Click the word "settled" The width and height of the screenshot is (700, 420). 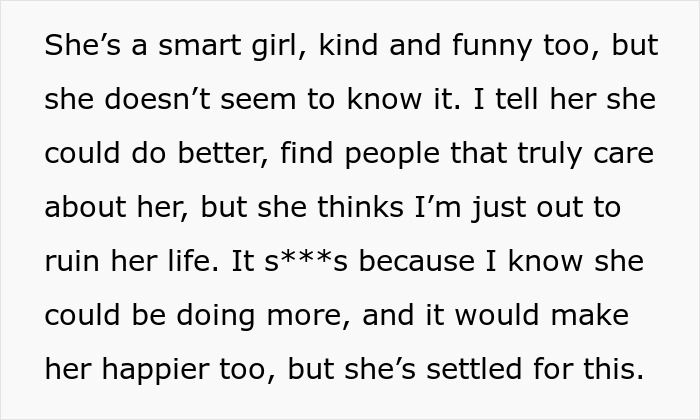point(474,369)
